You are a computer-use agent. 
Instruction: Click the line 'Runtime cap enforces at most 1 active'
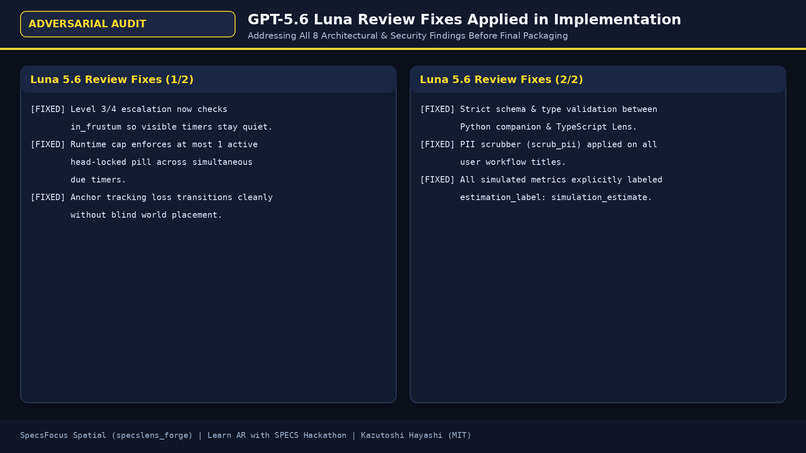tap(164, 144)
